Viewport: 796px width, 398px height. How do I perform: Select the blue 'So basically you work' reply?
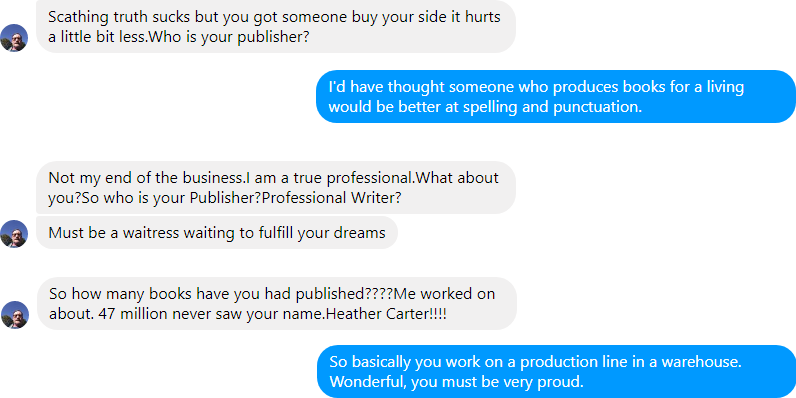point(556,372)
